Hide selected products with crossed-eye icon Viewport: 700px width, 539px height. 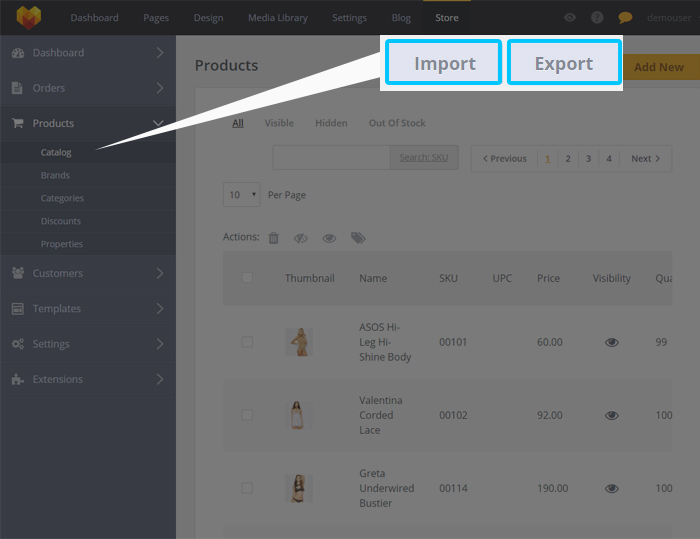coord(301,238)
